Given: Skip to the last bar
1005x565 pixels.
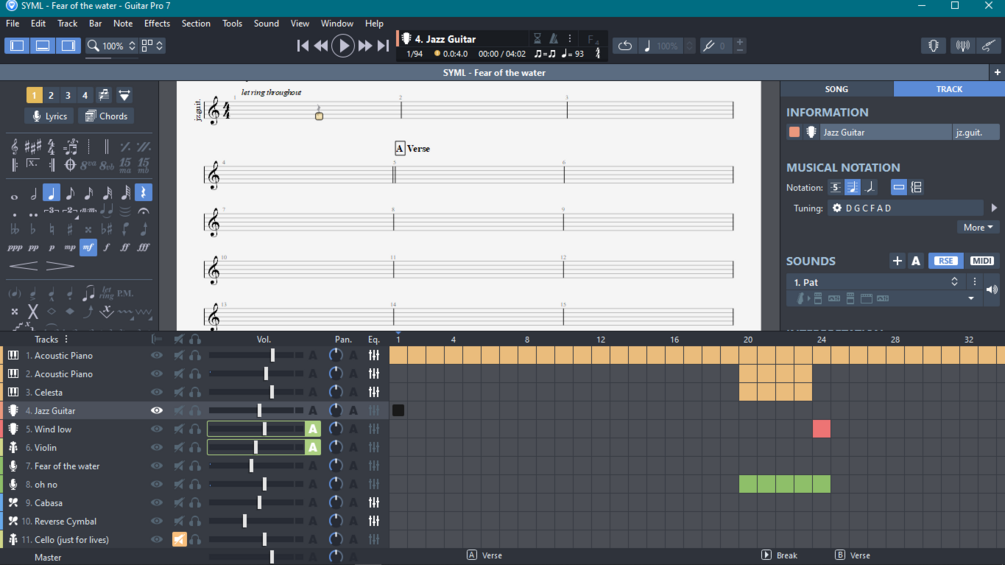Looking at the screenshot, I should pyautogui.click(x=383, y=45).
